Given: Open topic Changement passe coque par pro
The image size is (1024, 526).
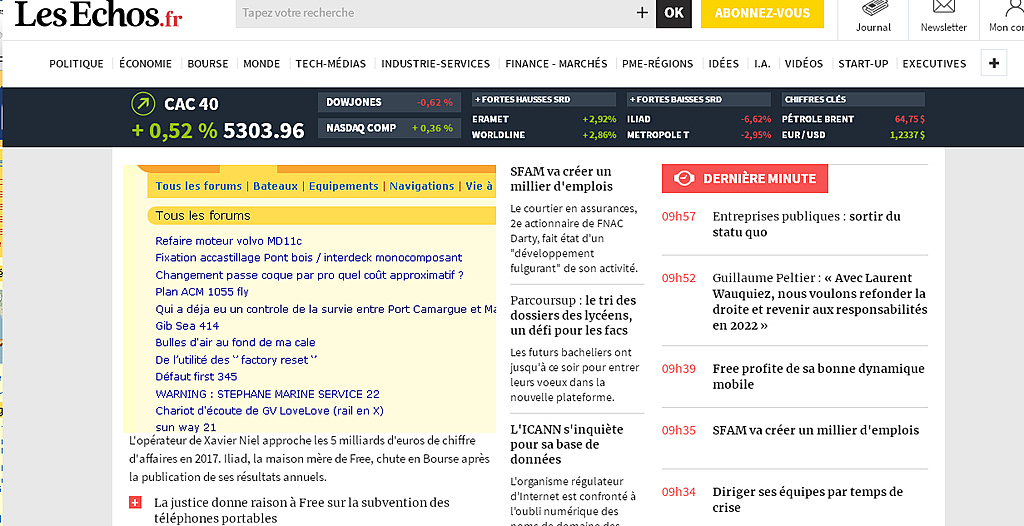Looking at the screenshot, I should pos(310,275).
